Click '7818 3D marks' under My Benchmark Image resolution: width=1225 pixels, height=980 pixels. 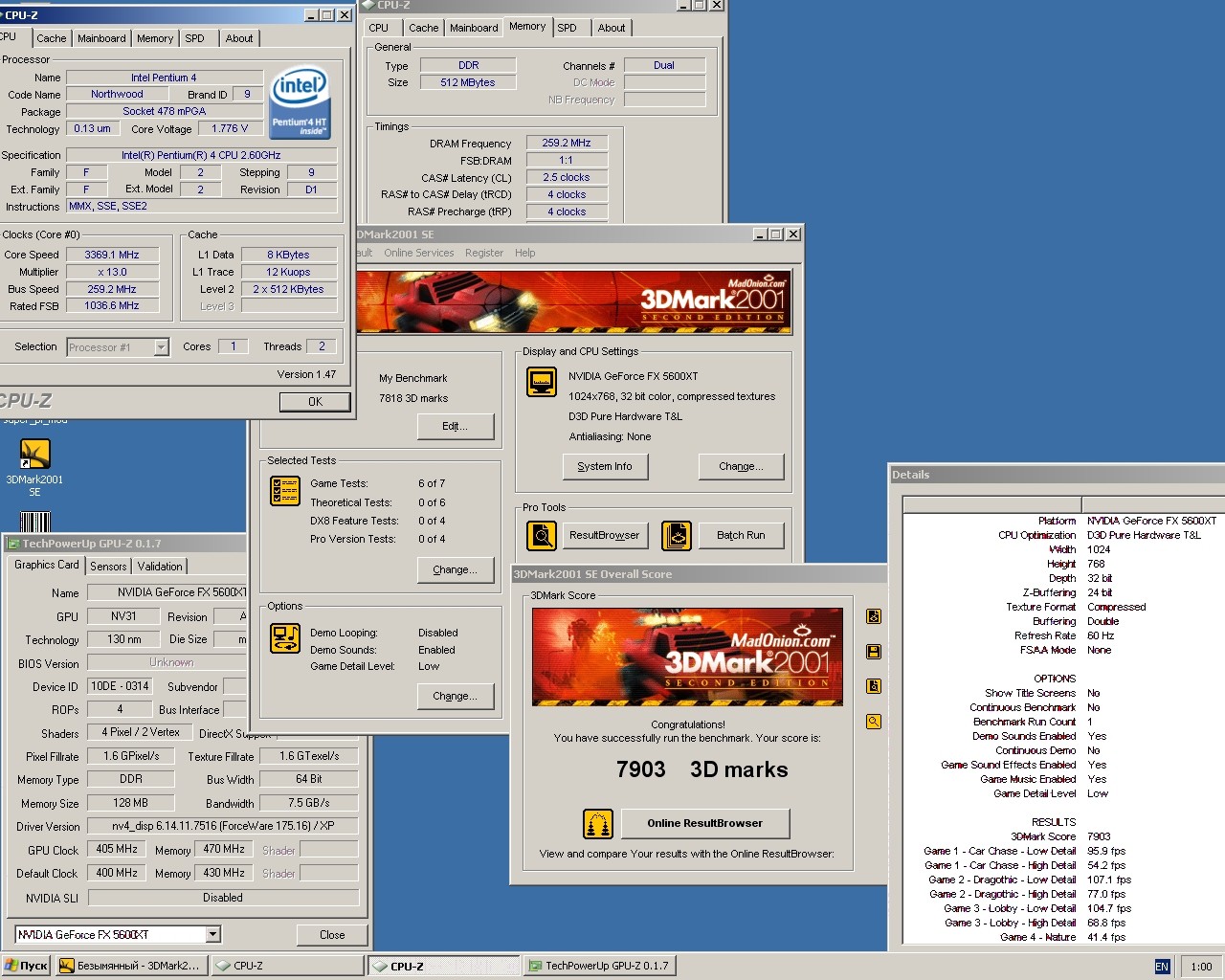click(413, 398)
